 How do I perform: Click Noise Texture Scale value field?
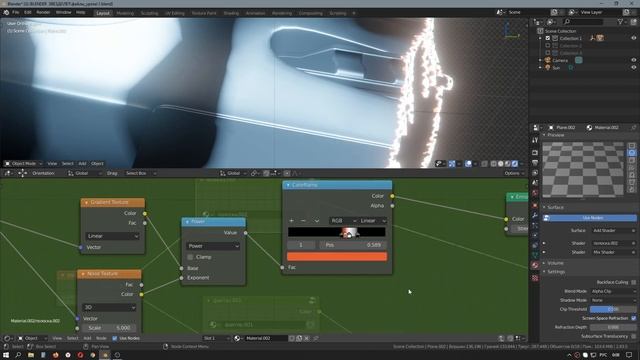pos(109,328)
